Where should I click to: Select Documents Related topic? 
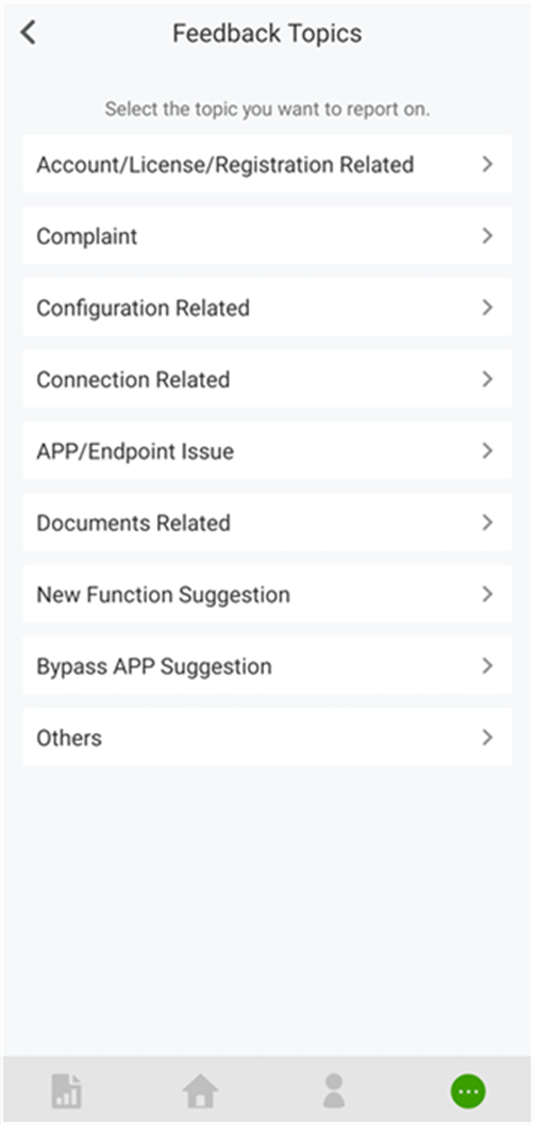pos(267,522)
